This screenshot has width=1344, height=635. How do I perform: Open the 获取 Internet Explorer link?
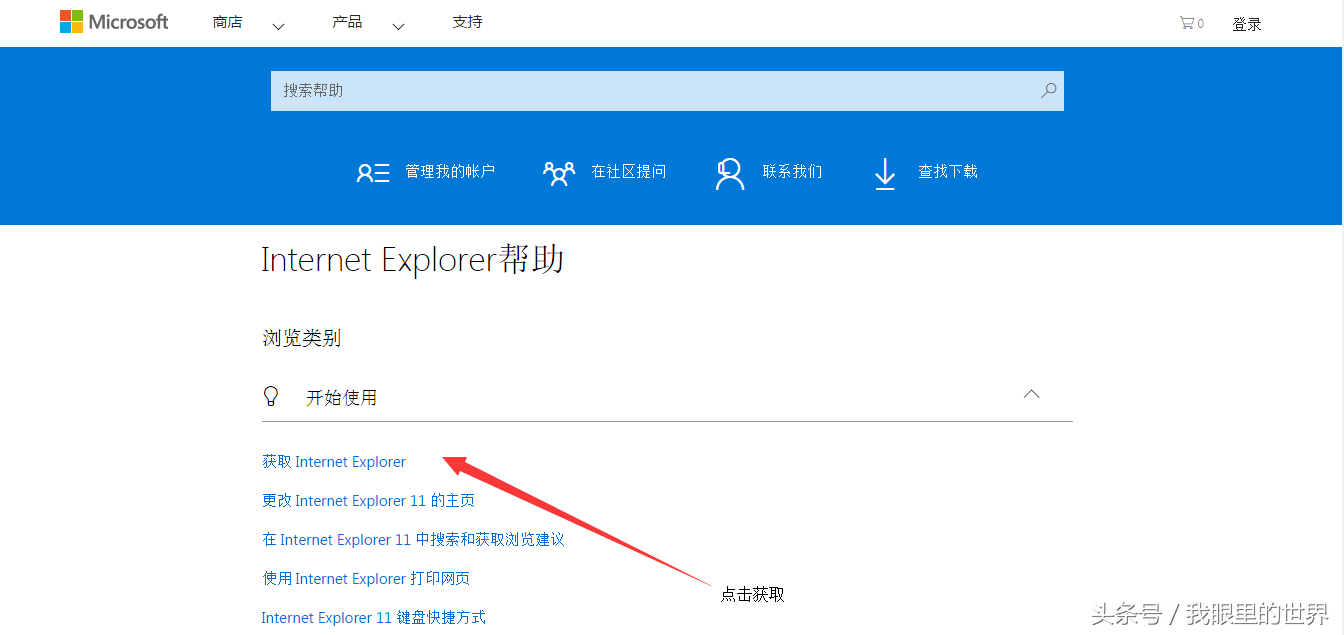click(x=333, y=461)
